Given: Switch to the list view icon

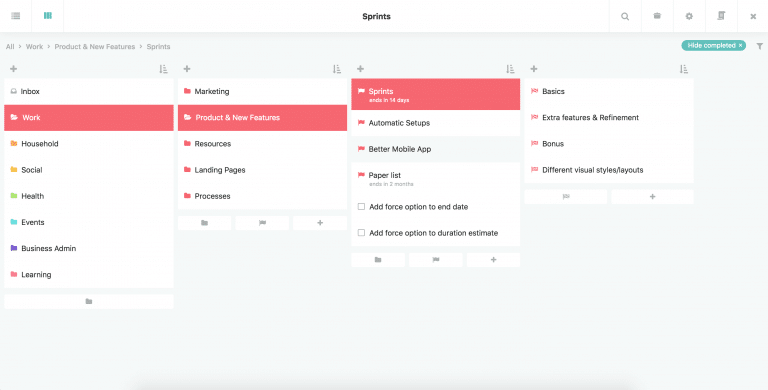Looking at the screenshot, I should [16, 16].
